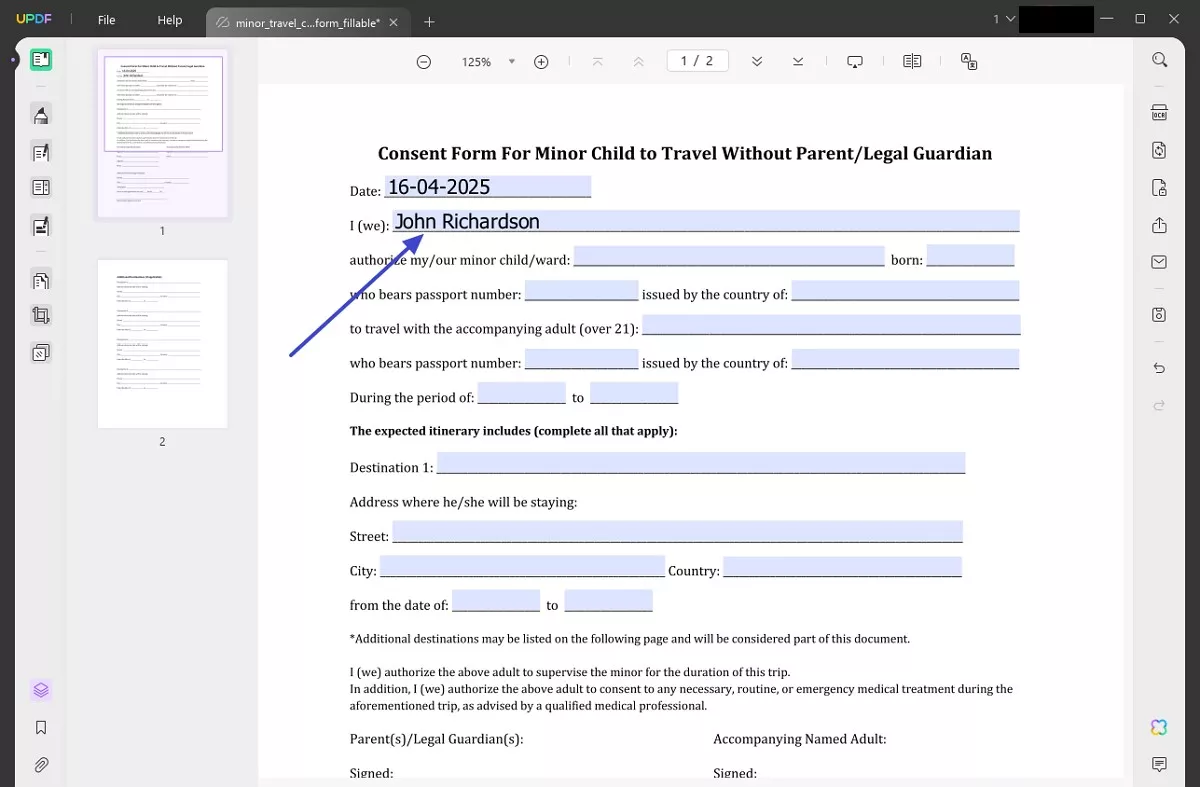Open Organize Pages tool in left sidebar
1200x787 pixels.
coord(41,281)
